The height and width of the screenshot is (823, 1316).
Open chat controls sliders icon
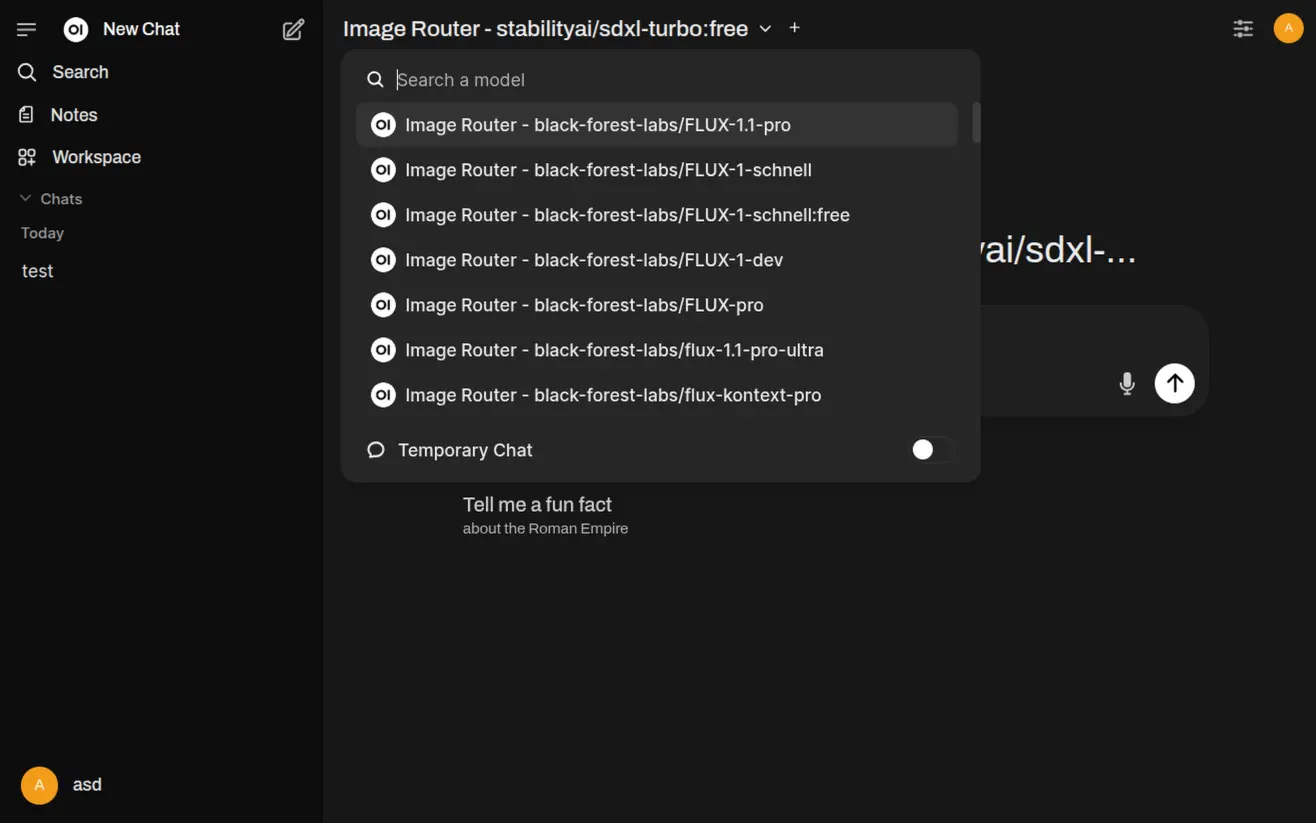[x=1243, y=29]
